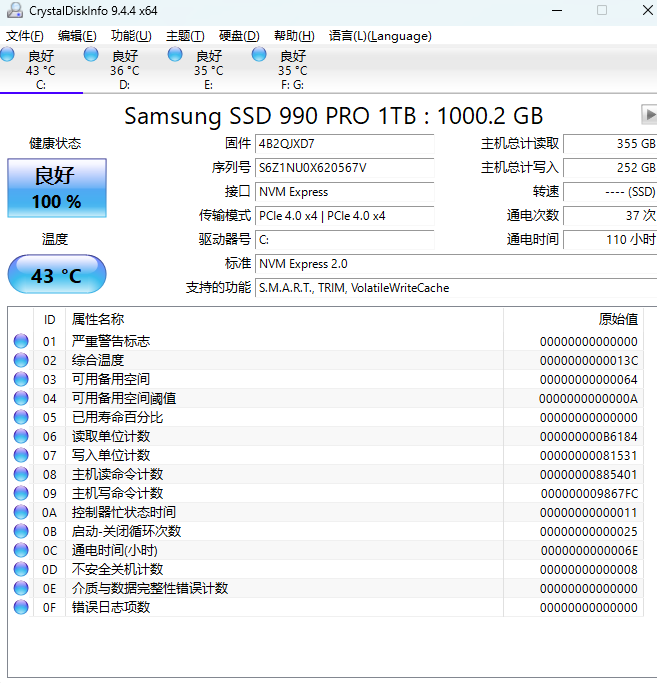Click the standard field NVM Express 2.0
The width and height of the screenshot is (657, 683).
[x=456, y=264]
